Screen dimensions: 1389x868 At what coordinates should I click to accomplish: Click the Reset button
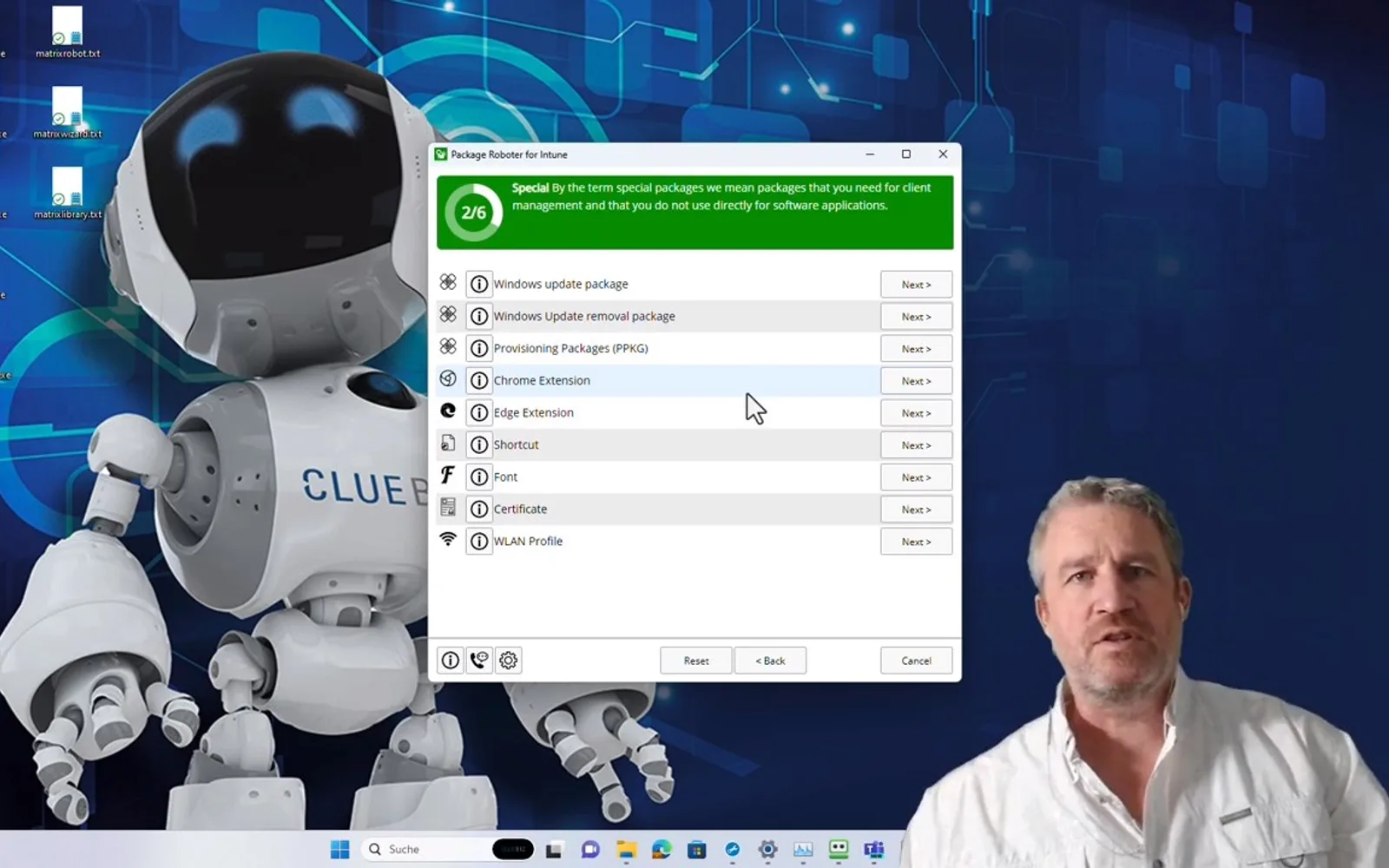pyautogui.click(x=696, y=661)
